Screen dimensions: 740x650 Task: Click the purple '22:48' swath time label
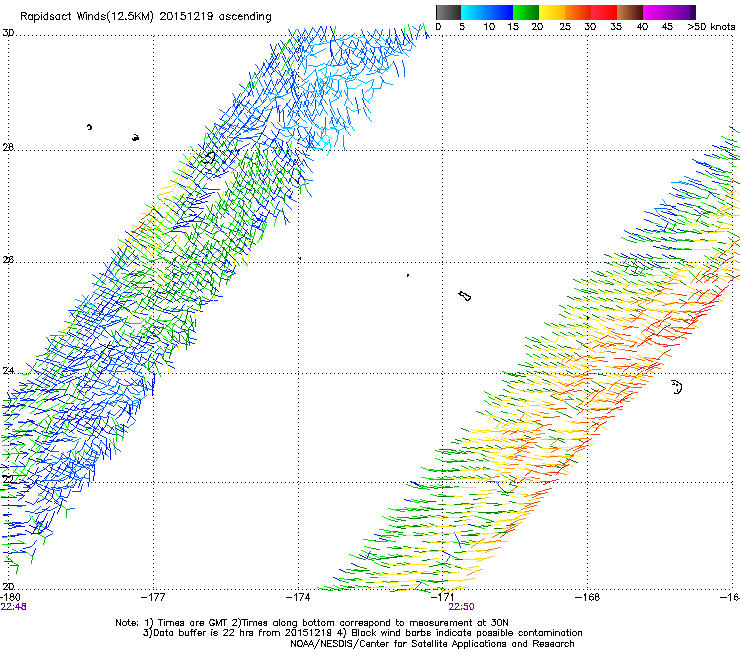14,607
